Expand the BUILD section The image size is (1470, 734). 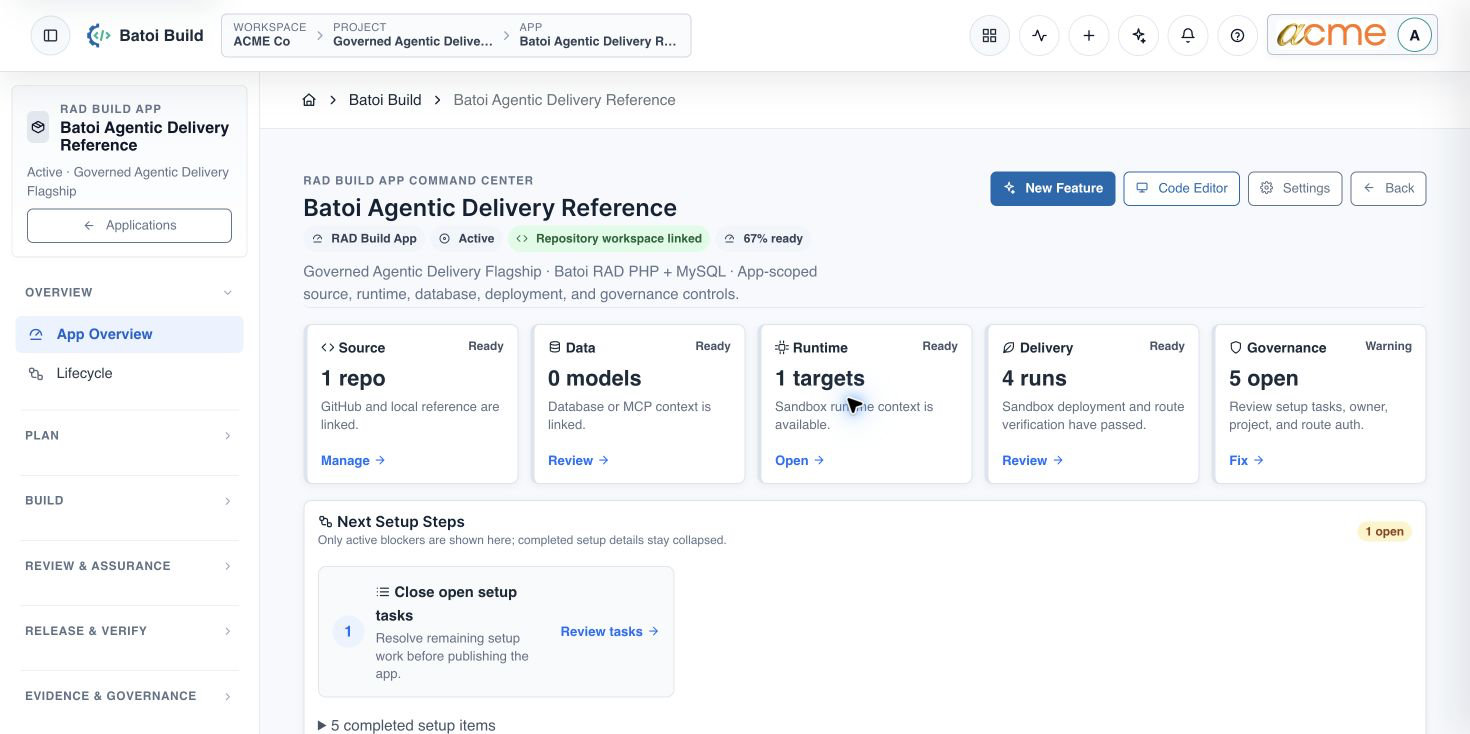[x=129, y=500]
